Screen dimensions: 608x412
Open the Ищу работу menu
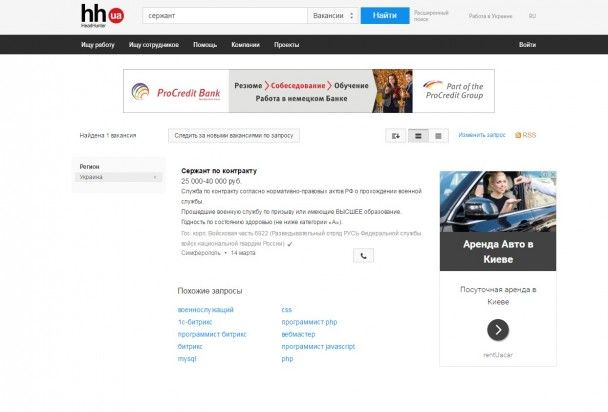click(98, 45)
